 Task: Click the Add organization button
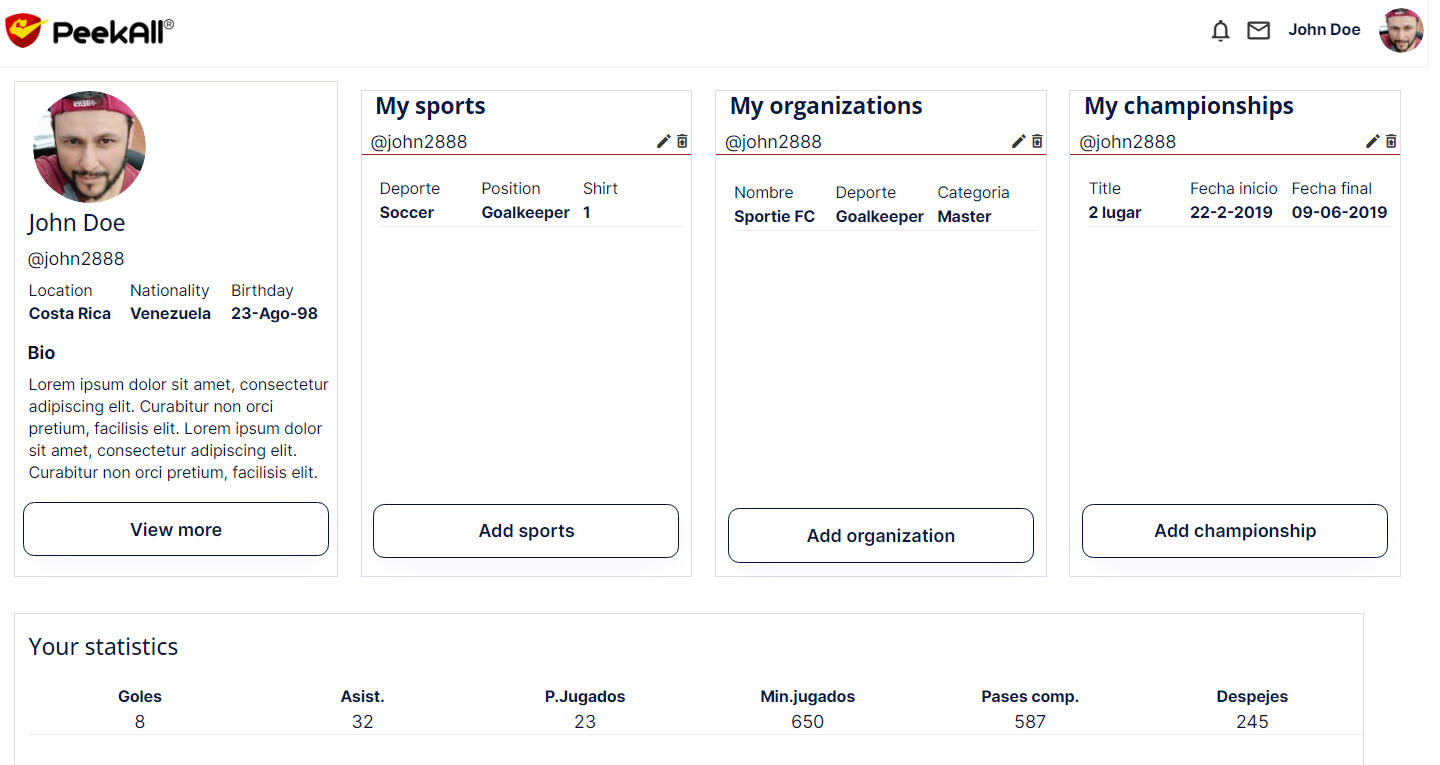(x=880, y=536)
